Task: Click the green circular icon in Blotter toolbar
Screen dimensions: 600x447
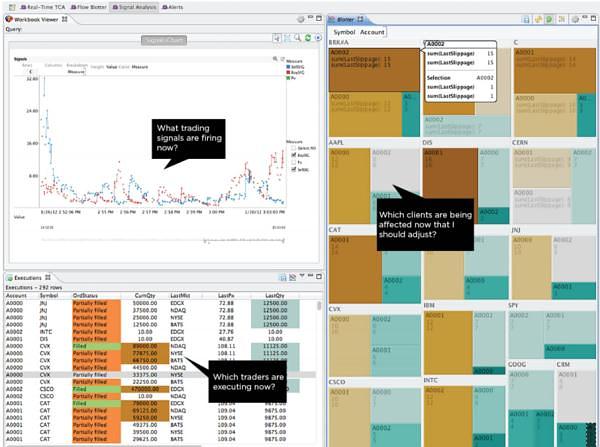Action: point(549,19)
